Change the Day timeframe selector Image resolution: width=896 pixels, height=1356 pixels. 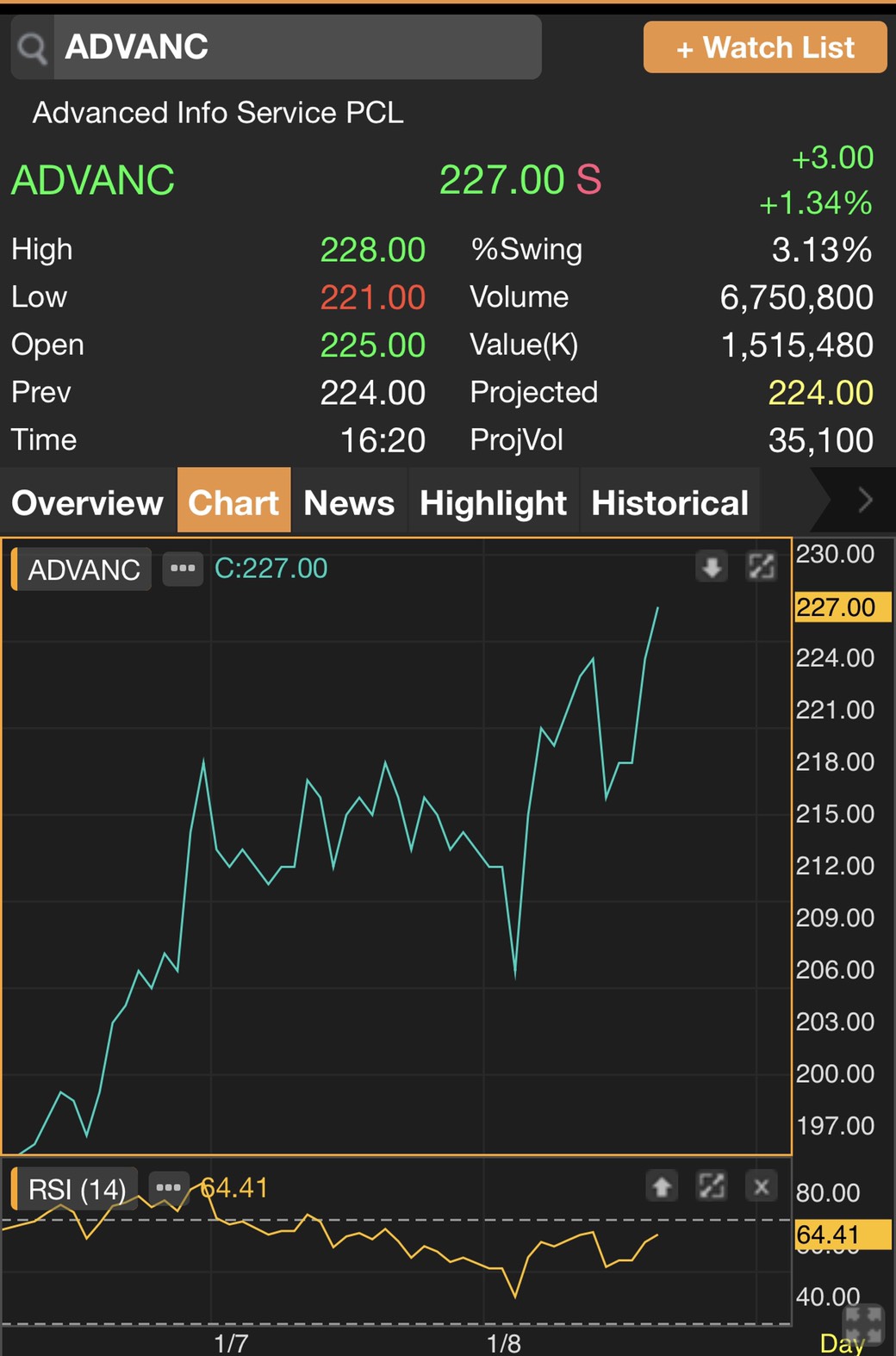coord(842,1343)
